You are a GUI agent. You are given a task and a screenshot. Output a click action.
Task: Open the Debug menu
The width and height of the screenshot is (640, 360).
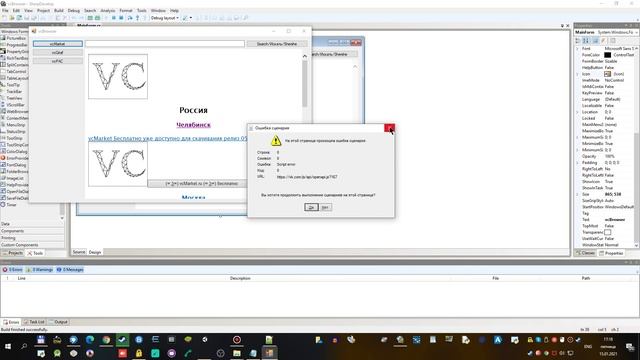click(74, 11)
